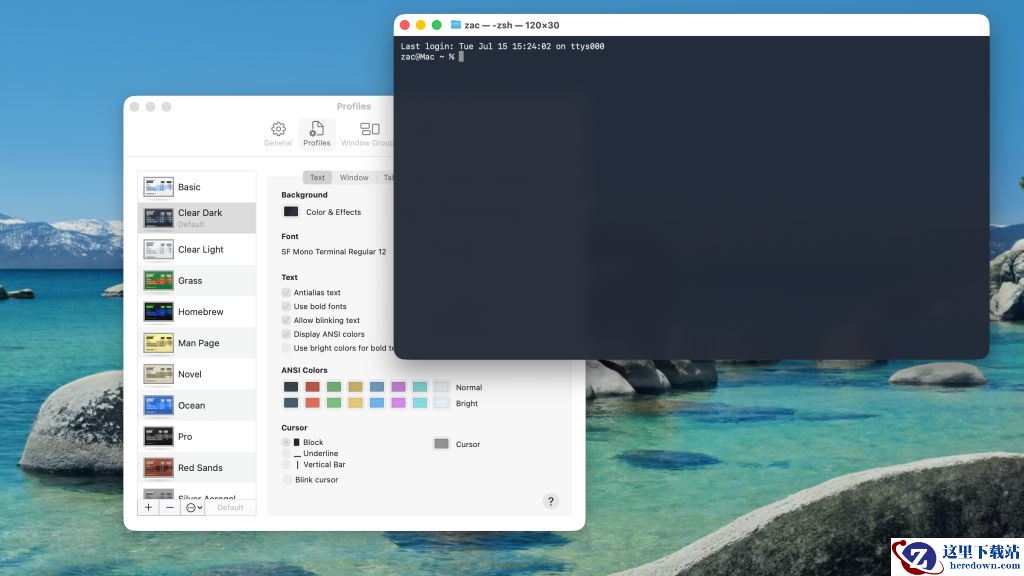Select the Man Page profile

pos(197,343)
